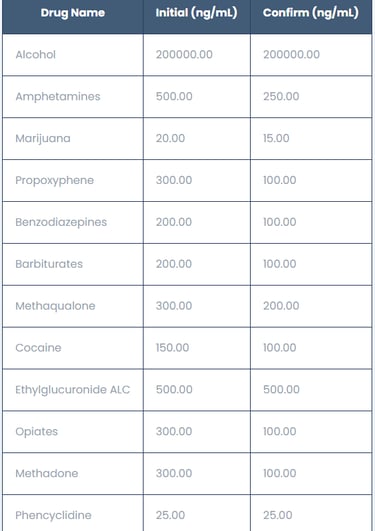
Task: Select Amphetamines confirm value 250.00
Action: point(281,96)
